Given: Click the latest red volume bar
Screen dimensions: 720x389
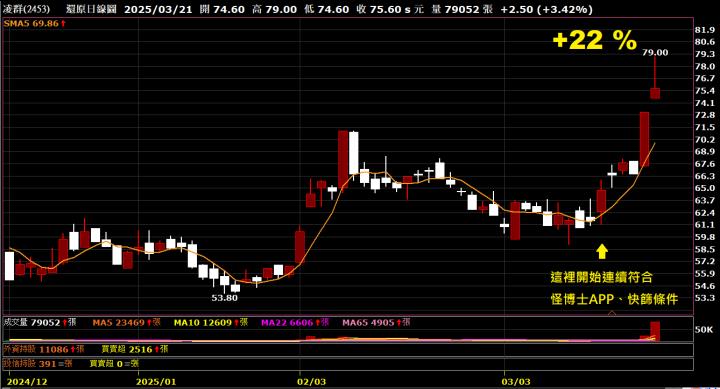Looking at the screenshot, I should click(x=655, y=331).
